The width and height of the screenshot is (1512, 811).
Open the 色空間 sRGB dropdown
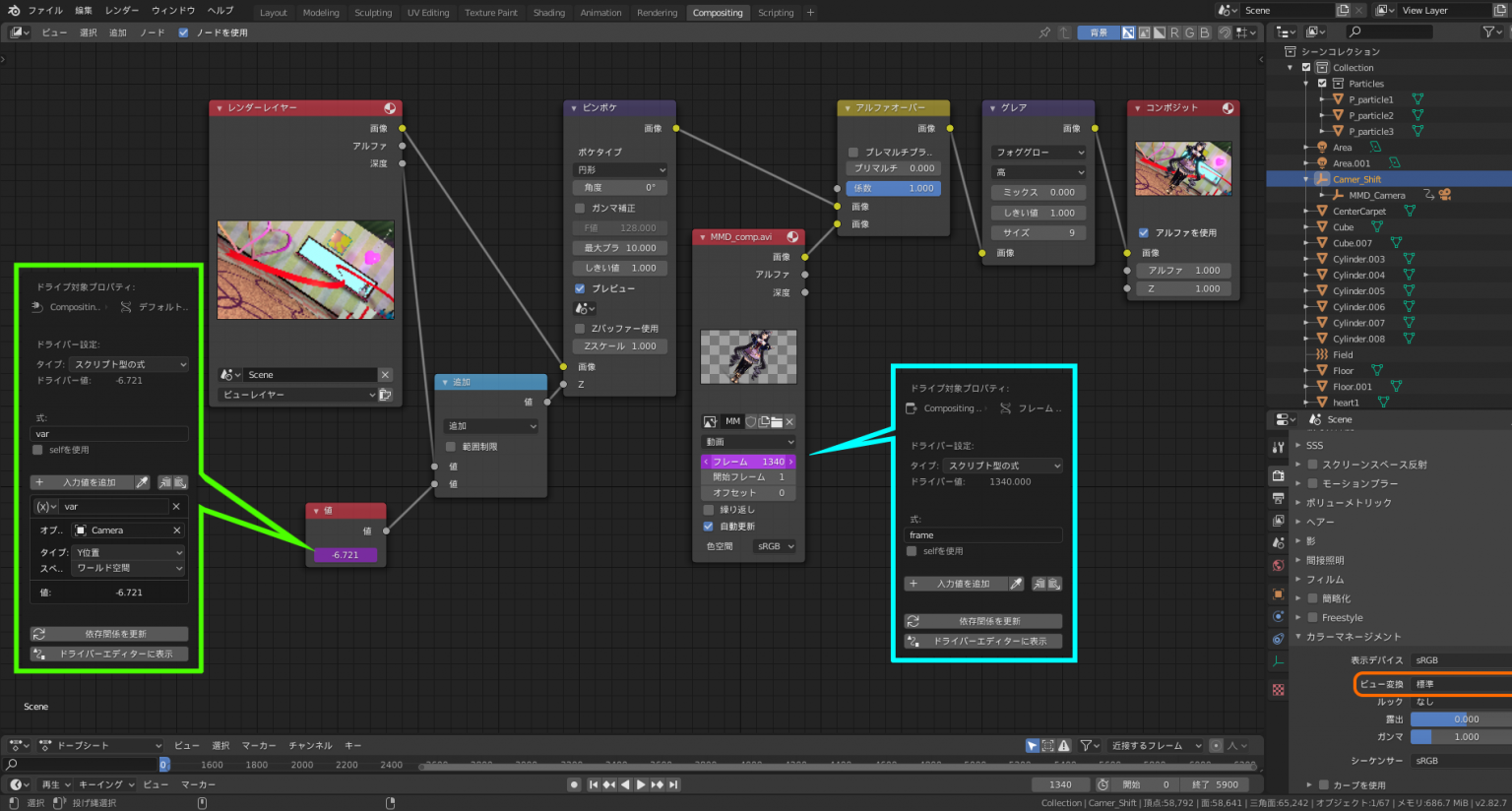coord(774,546)
